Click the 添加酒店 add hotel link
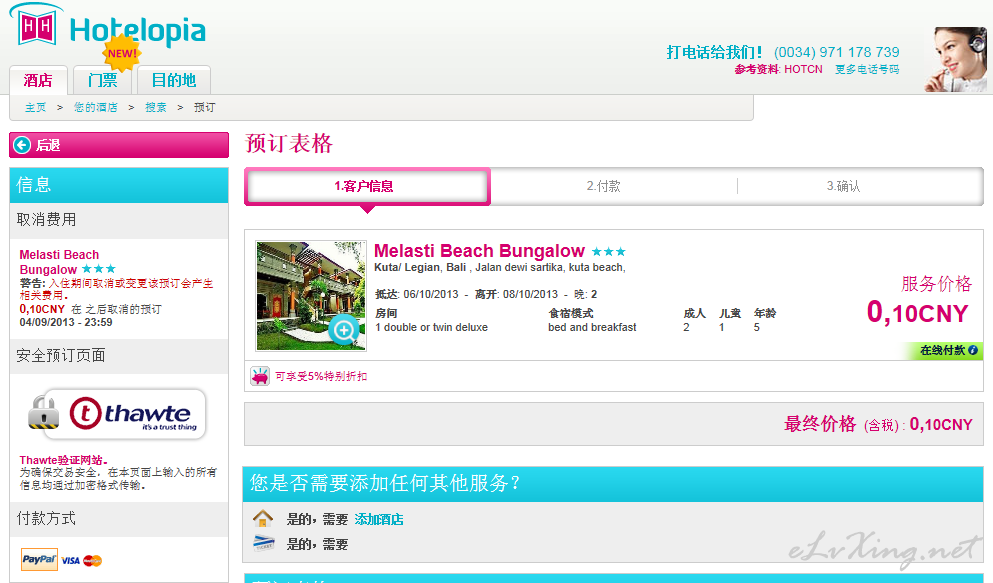The height and width of the screenshot is (583, 993). click(379, 520)
